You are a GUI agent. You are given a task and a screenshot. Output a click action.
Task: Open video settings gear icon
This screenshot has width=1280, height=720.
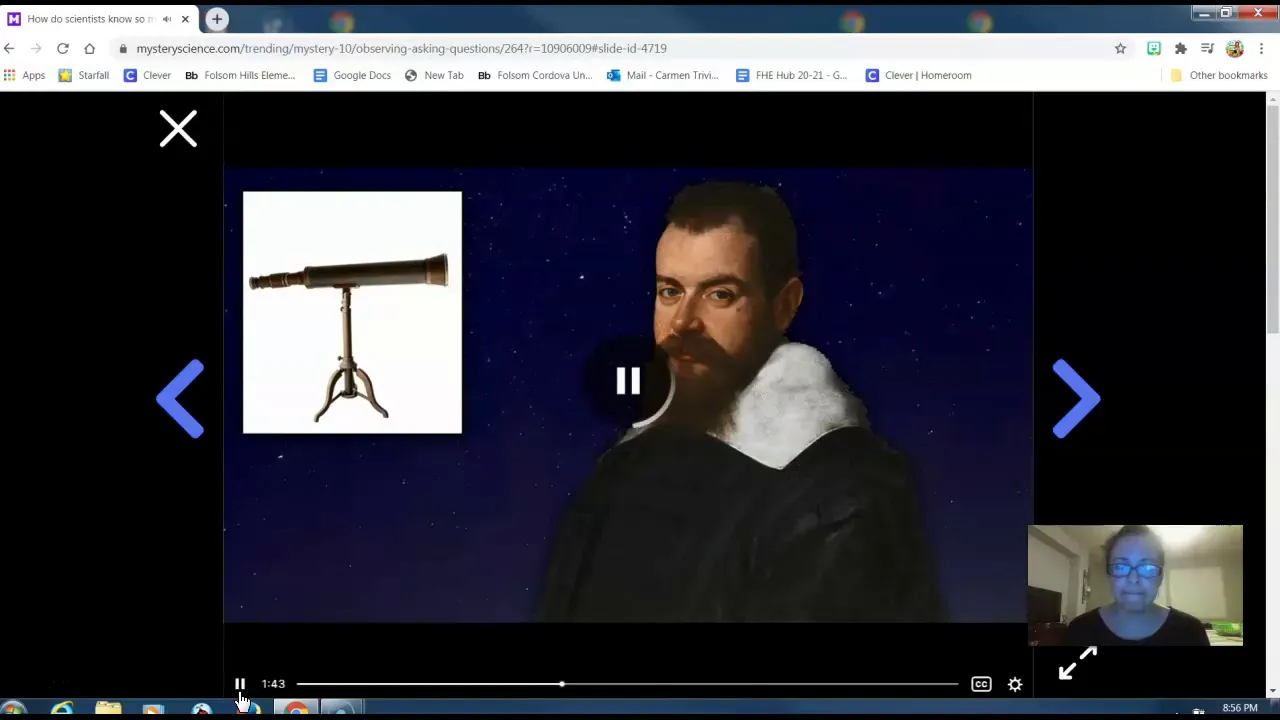tap(1015, 684)
